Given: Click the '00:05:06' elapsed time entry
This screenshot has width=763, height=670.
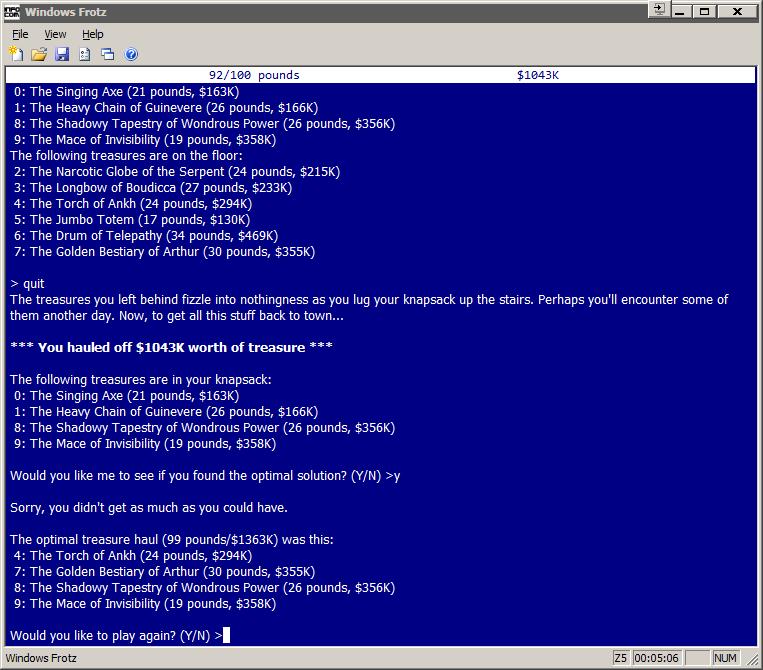Looking at the screenshot, I should (656, 658).
